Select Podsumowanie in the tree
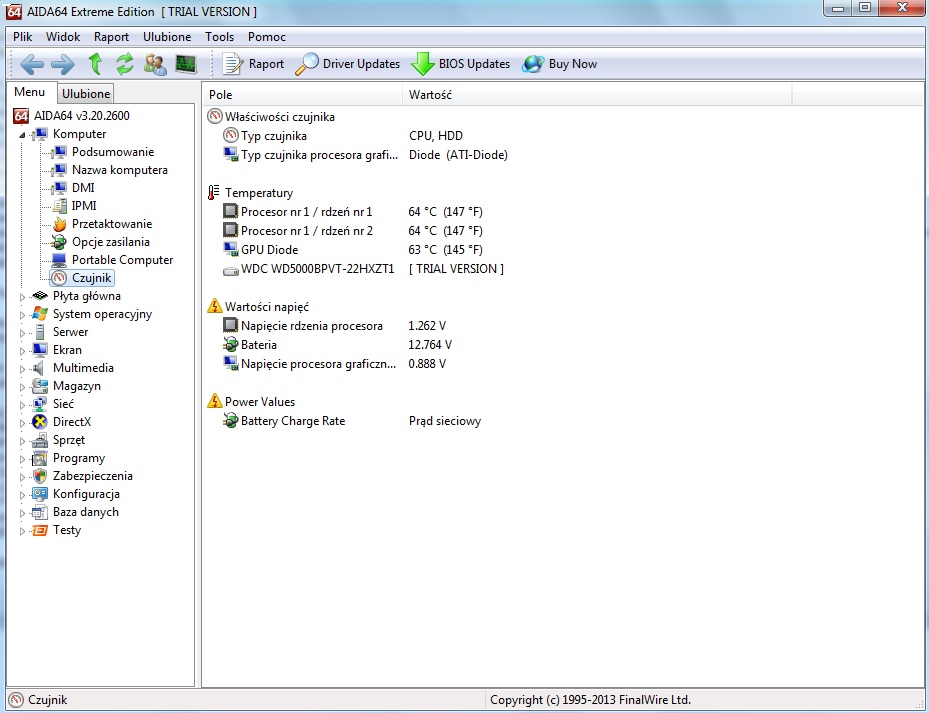 [113, 152]
